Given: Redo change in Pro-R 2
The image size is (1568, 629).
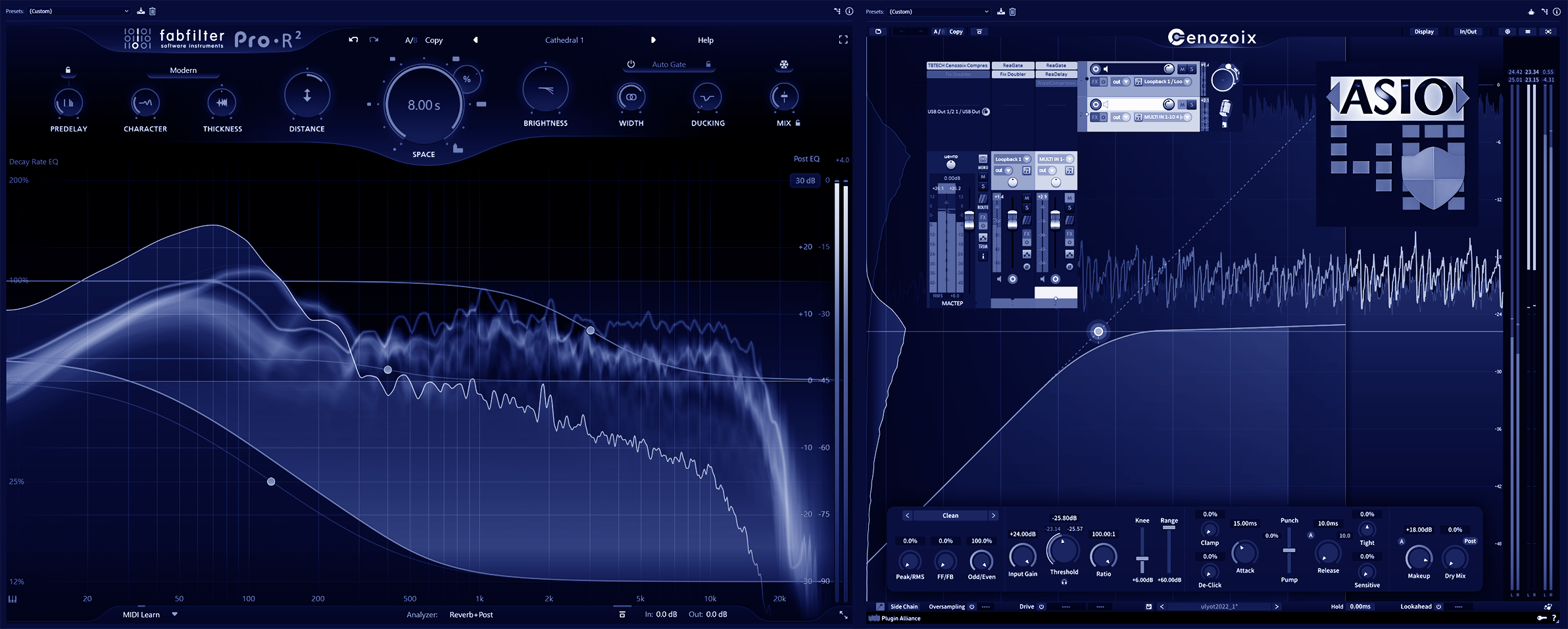Looking at the screenshot, I should 374,39.
